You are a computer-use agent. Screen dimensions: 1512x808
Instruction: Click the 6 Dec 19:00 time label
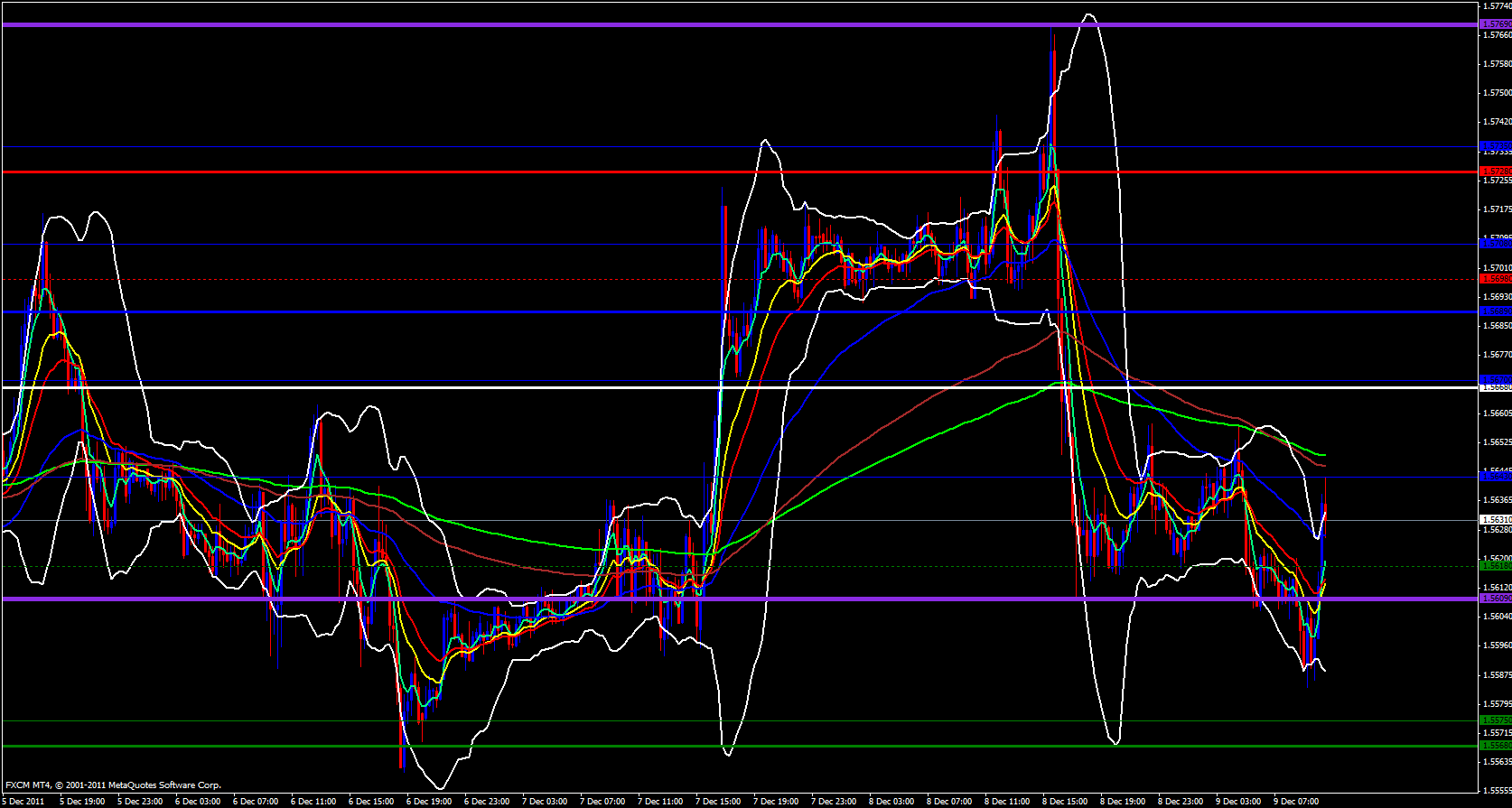(429, 801)
